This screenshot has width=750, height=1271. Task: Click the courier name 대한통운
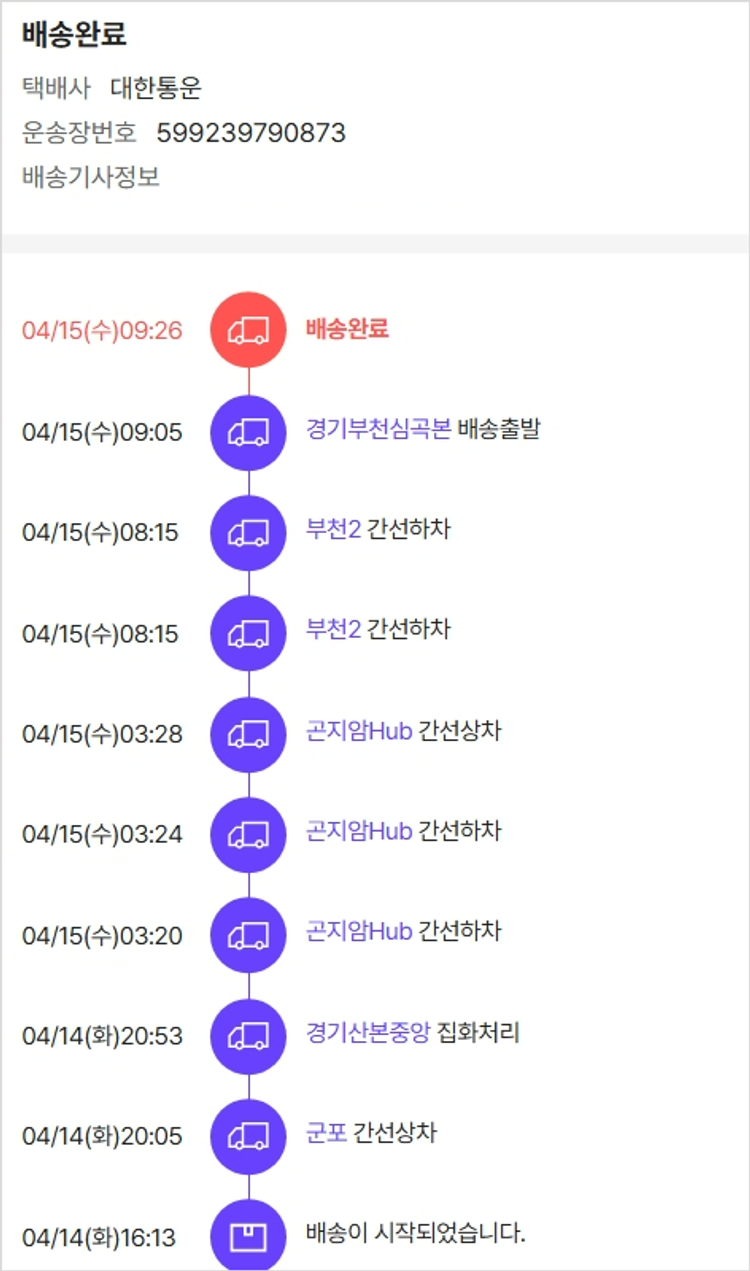point(156,88)
